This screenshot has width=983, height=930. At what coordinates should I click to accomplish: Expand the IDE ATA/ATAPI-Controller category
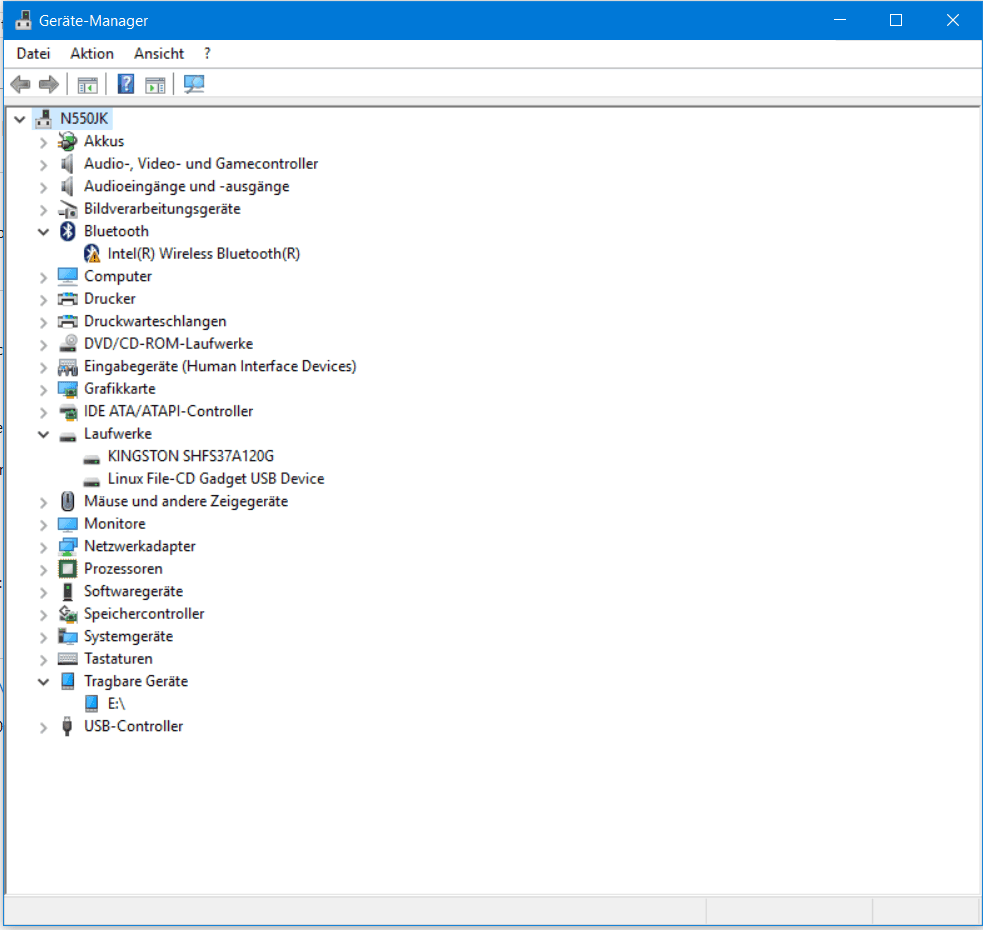pyautogui.click(x=43, y=413)
